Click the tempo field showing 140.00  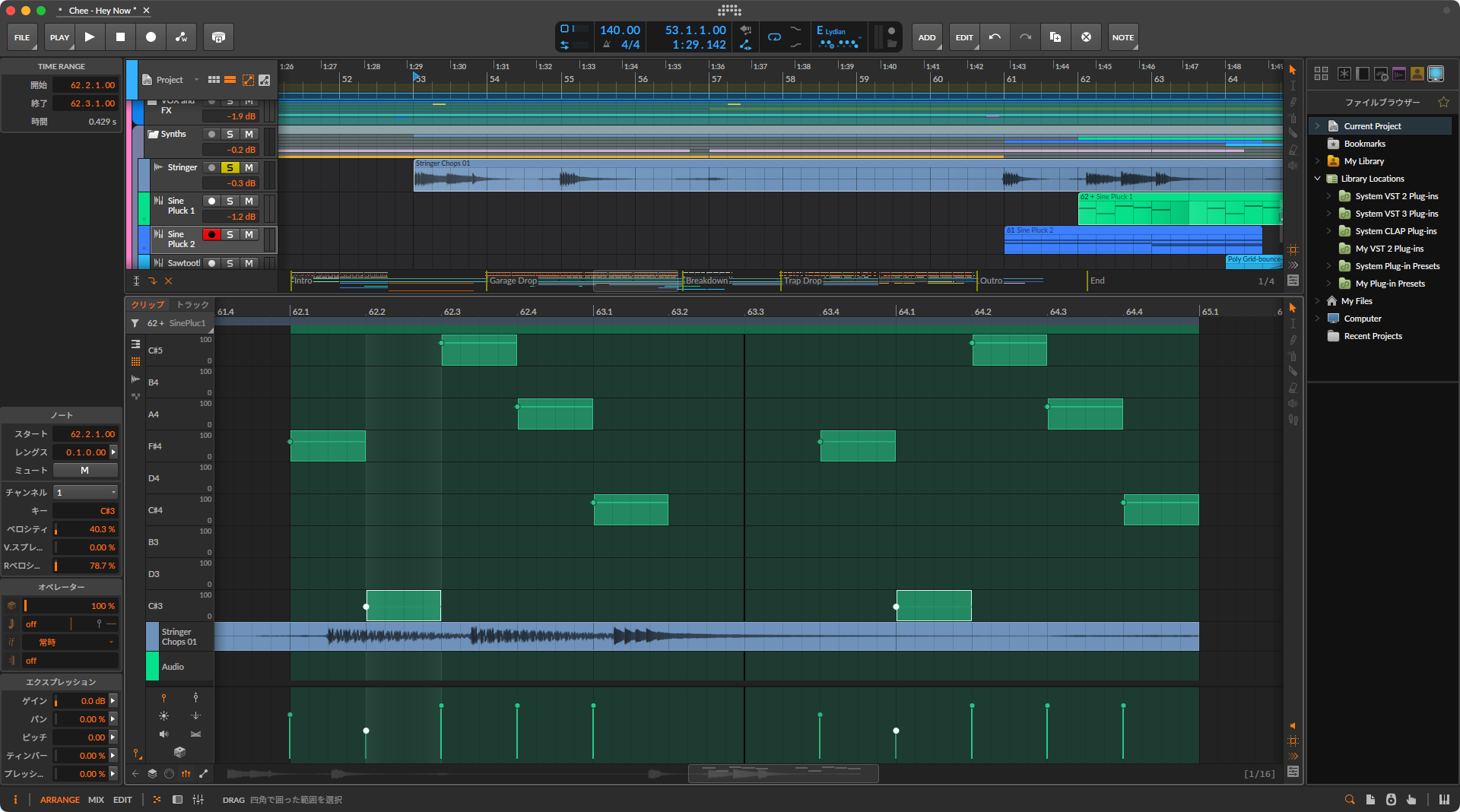click(620, 30)
